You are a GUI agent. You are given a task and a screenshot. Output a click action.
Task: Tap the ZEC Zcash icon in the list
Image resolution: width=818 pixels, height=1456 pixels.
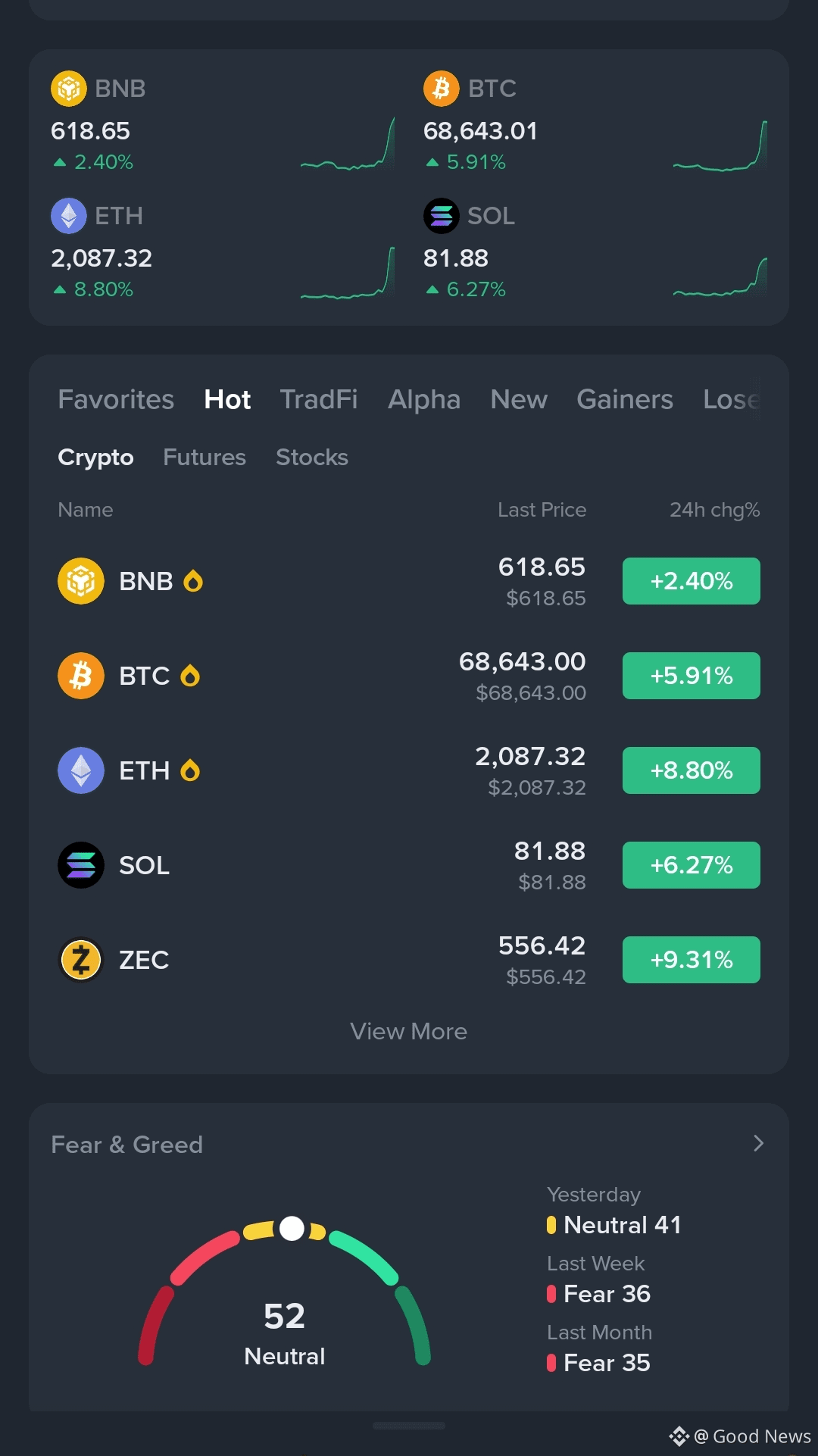point(81,960)
